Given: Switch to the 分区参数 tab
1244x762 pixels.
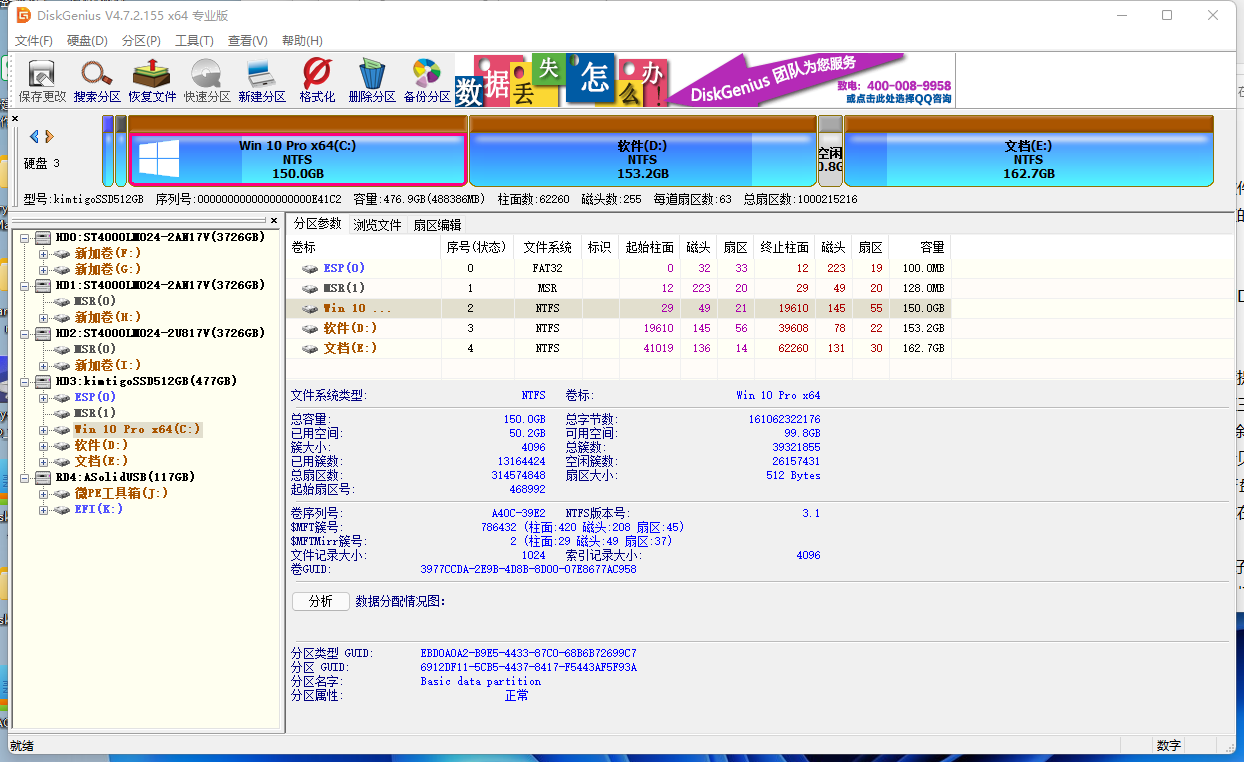Looking at the screenshot, I should 317,224.
